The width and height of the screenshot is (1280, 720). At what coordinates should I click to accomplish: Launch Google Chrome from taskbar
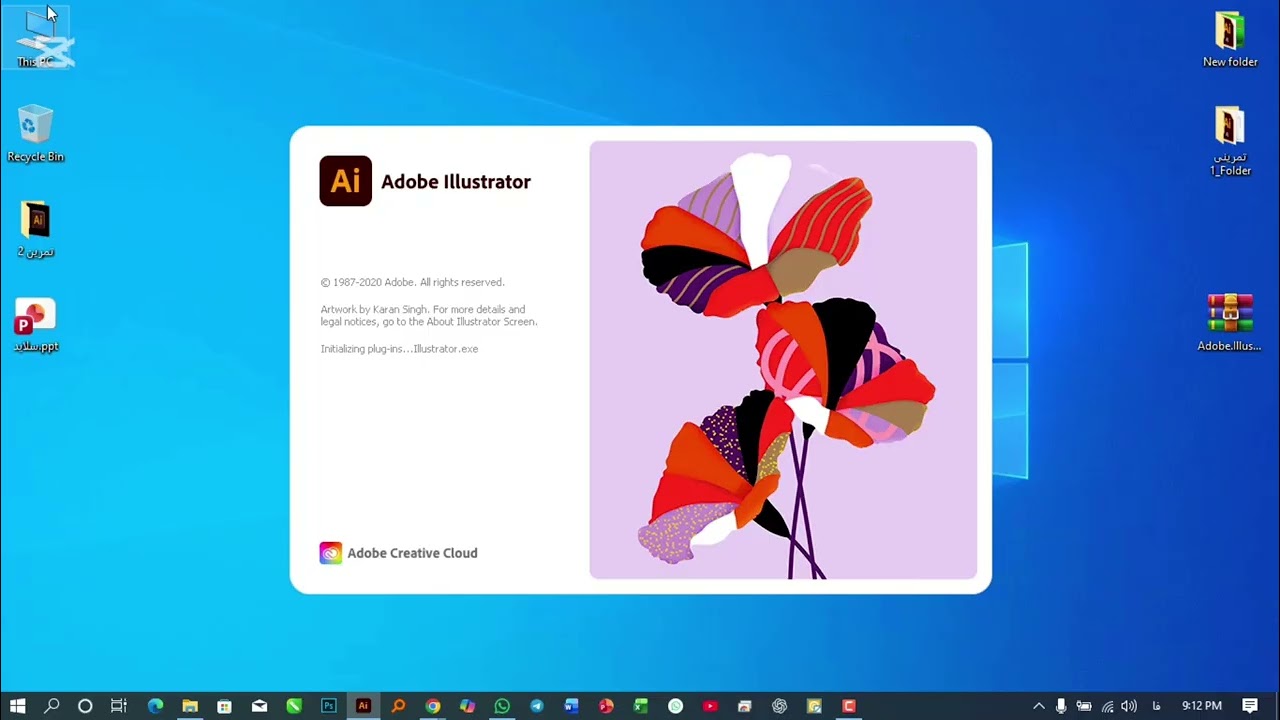432,706
